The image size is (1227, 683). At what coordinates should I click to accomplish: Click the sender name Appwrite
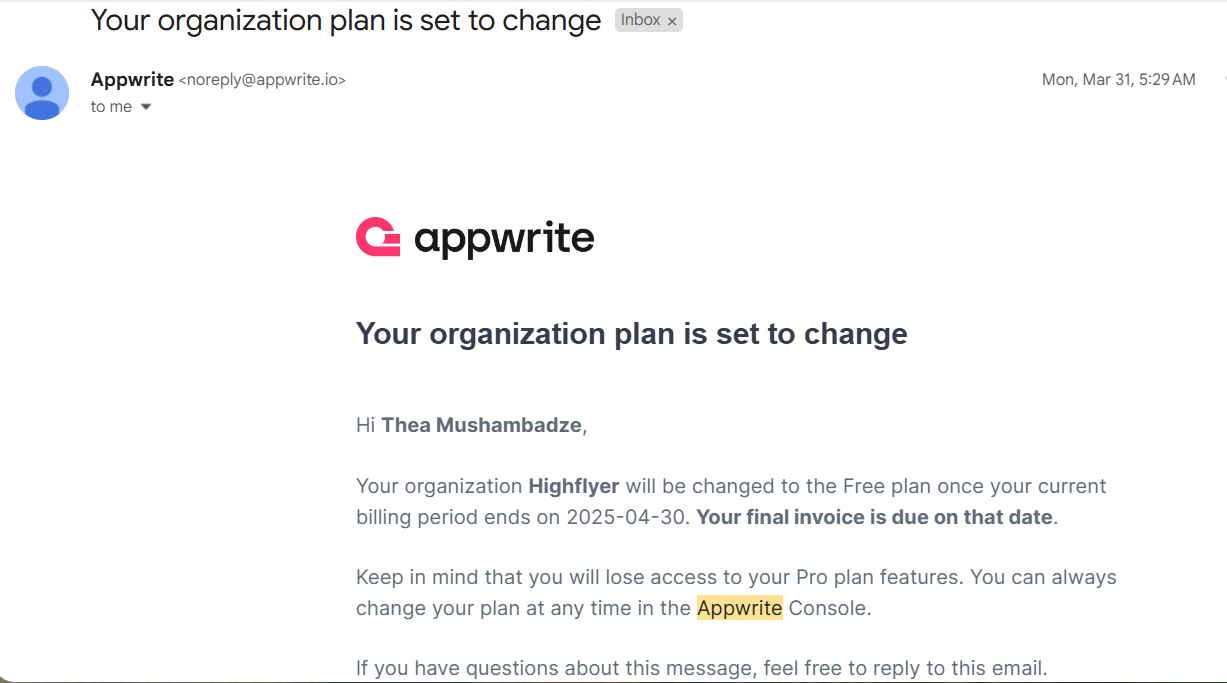coord(132,80)
